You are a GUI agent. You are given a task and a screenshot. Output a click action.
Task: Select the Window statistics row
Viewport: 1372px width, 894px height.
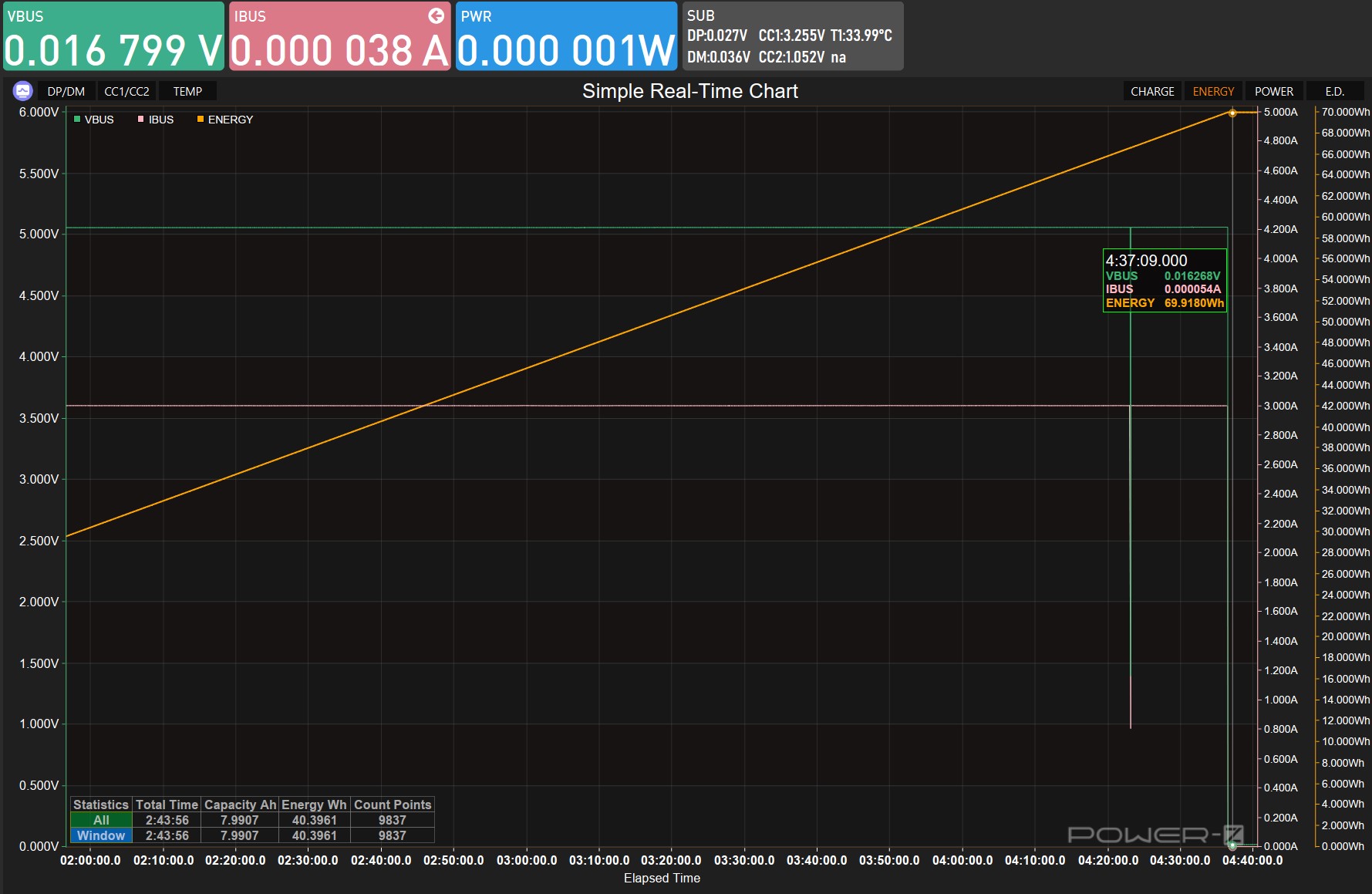point(101,835)
